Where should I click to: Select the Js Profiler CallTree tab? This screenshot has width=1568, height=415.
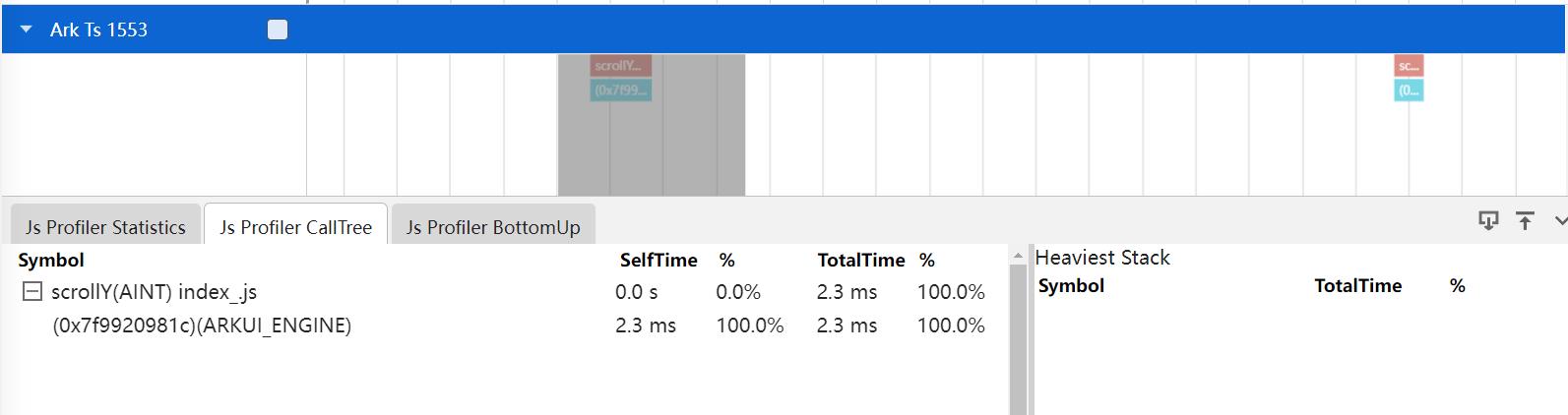pos(295,227)
